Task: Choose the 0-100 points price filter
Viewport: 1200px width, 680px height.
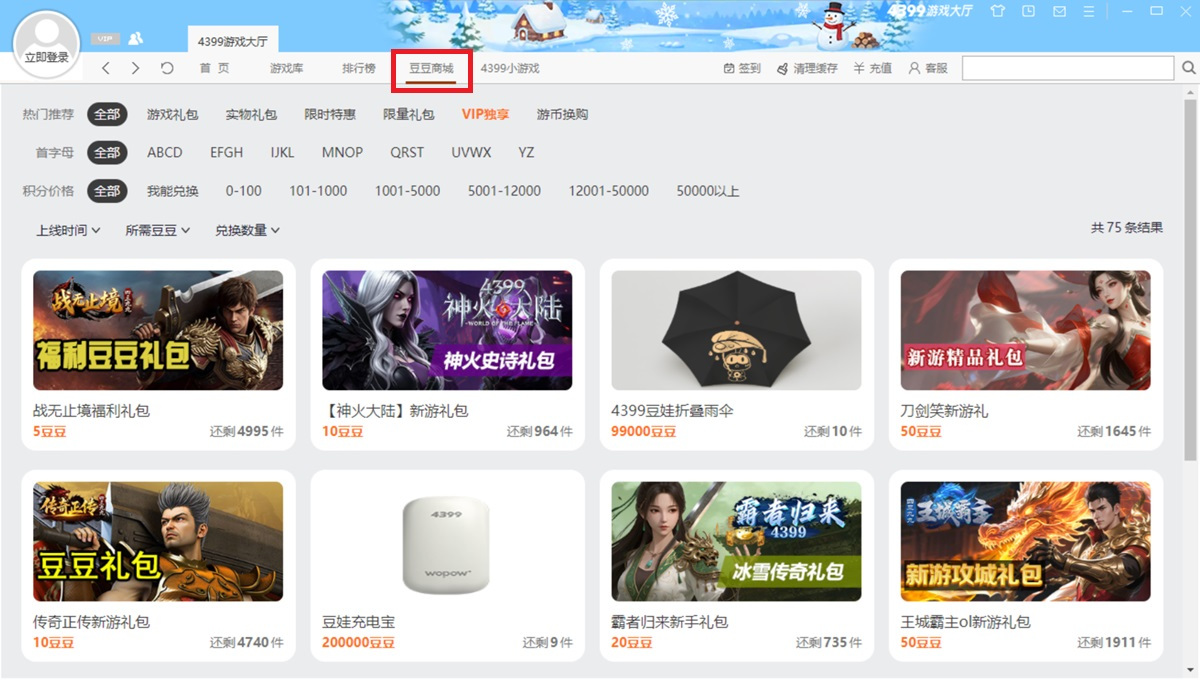Action: pos(243,191)
